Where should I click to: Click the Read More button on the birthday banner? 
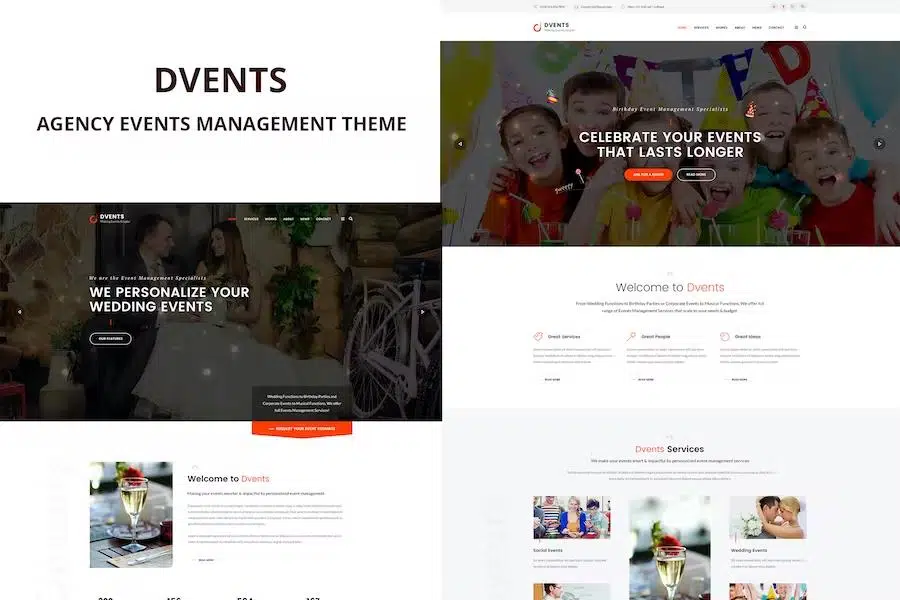coord(696,174)
